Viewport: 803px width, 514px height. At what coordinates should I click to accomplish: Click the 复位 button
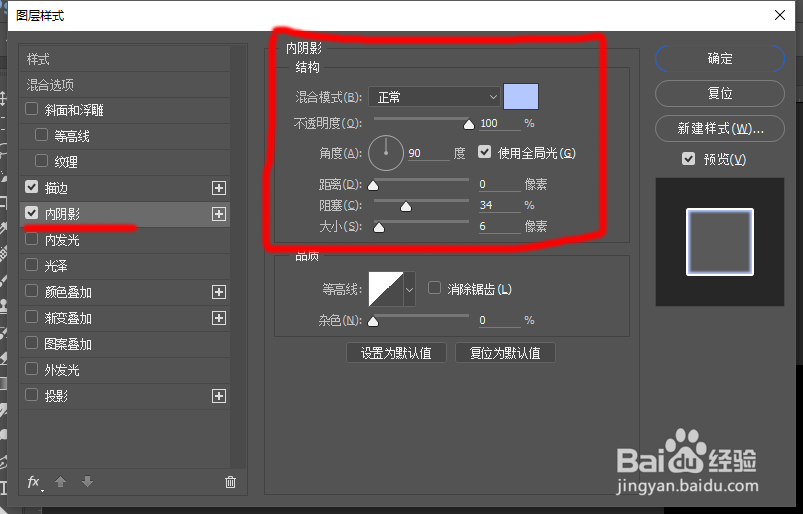click(x=720, y=93)
